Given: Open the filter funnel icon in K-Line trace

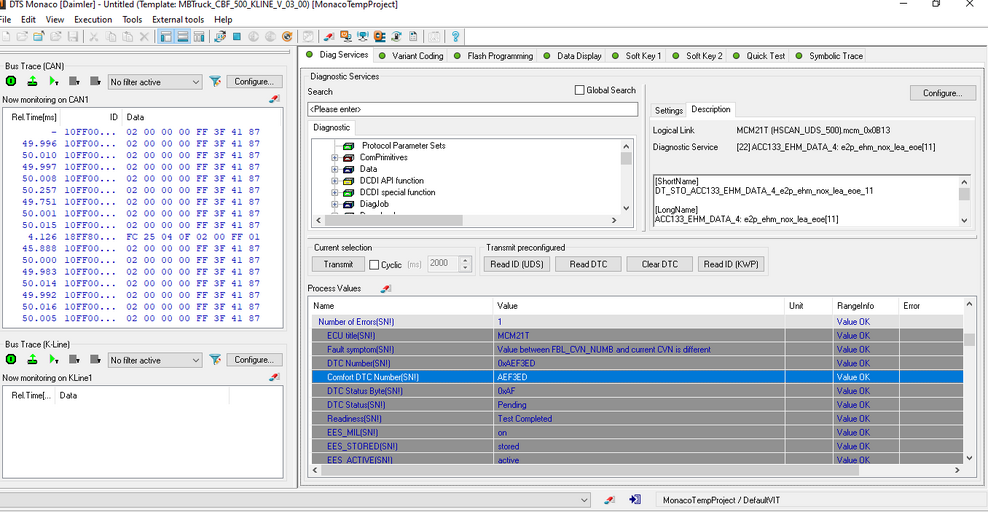Looking at the screenshot, I should click(x=215, y=360).
